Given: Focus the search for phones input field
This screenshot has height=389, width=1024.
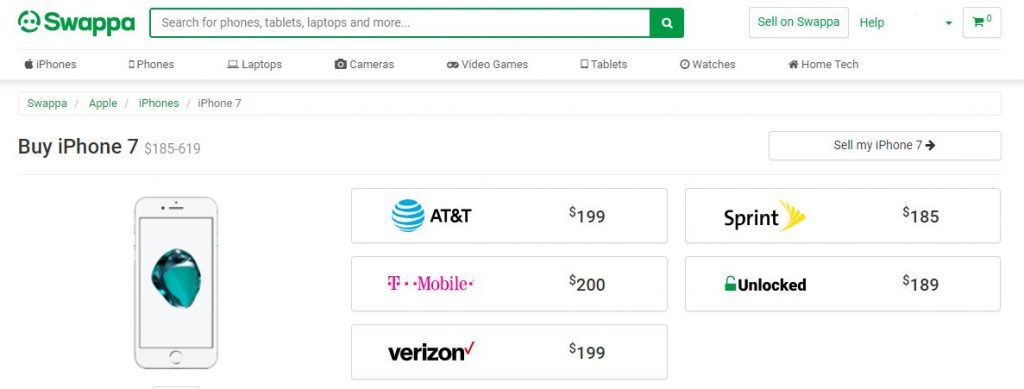Looking at the screenshot, I should coord(400,23).
